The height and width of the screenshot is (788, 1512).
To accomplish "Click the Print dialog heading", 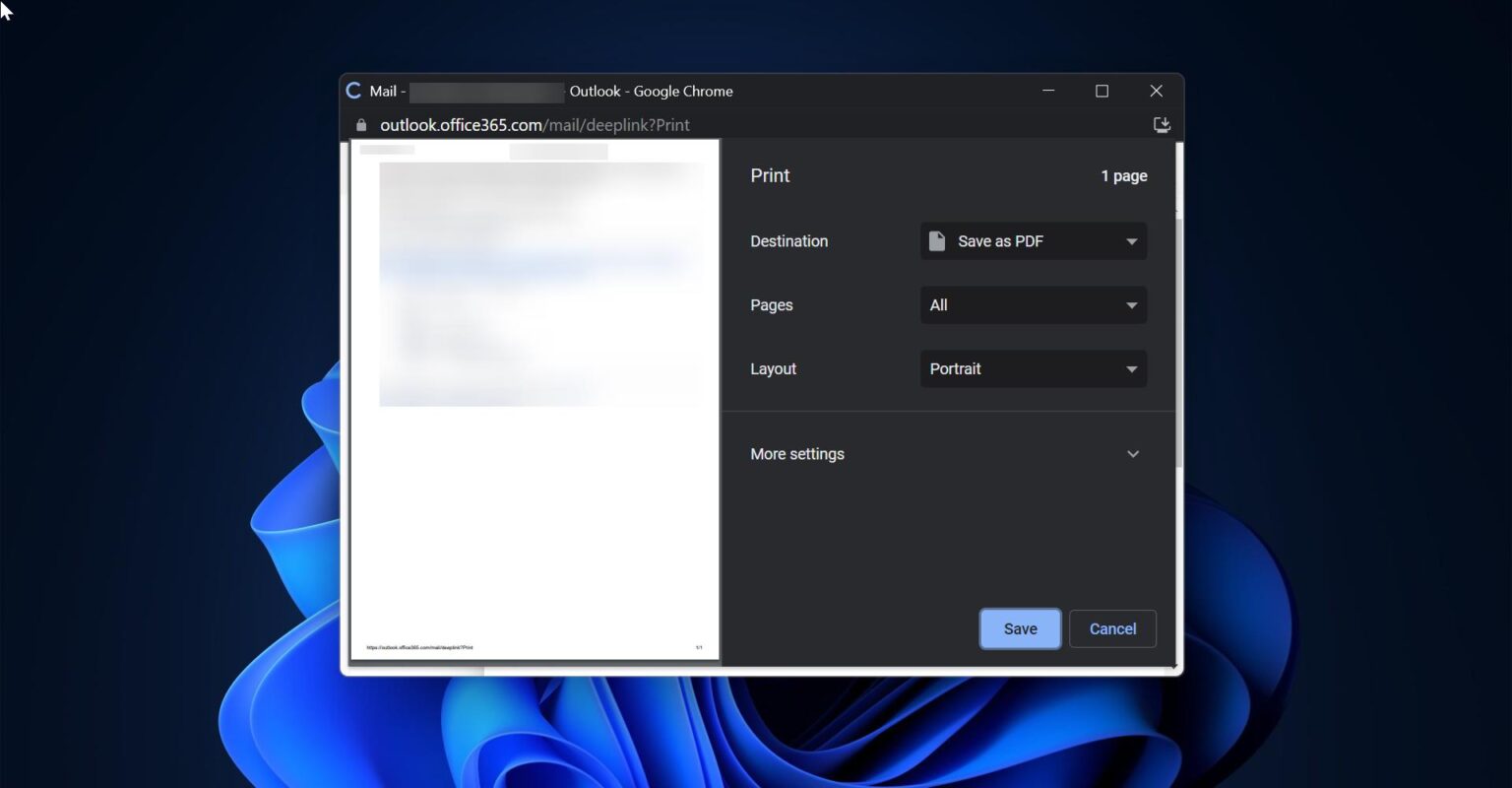I will pyautogui.click(x=770, y=175).
